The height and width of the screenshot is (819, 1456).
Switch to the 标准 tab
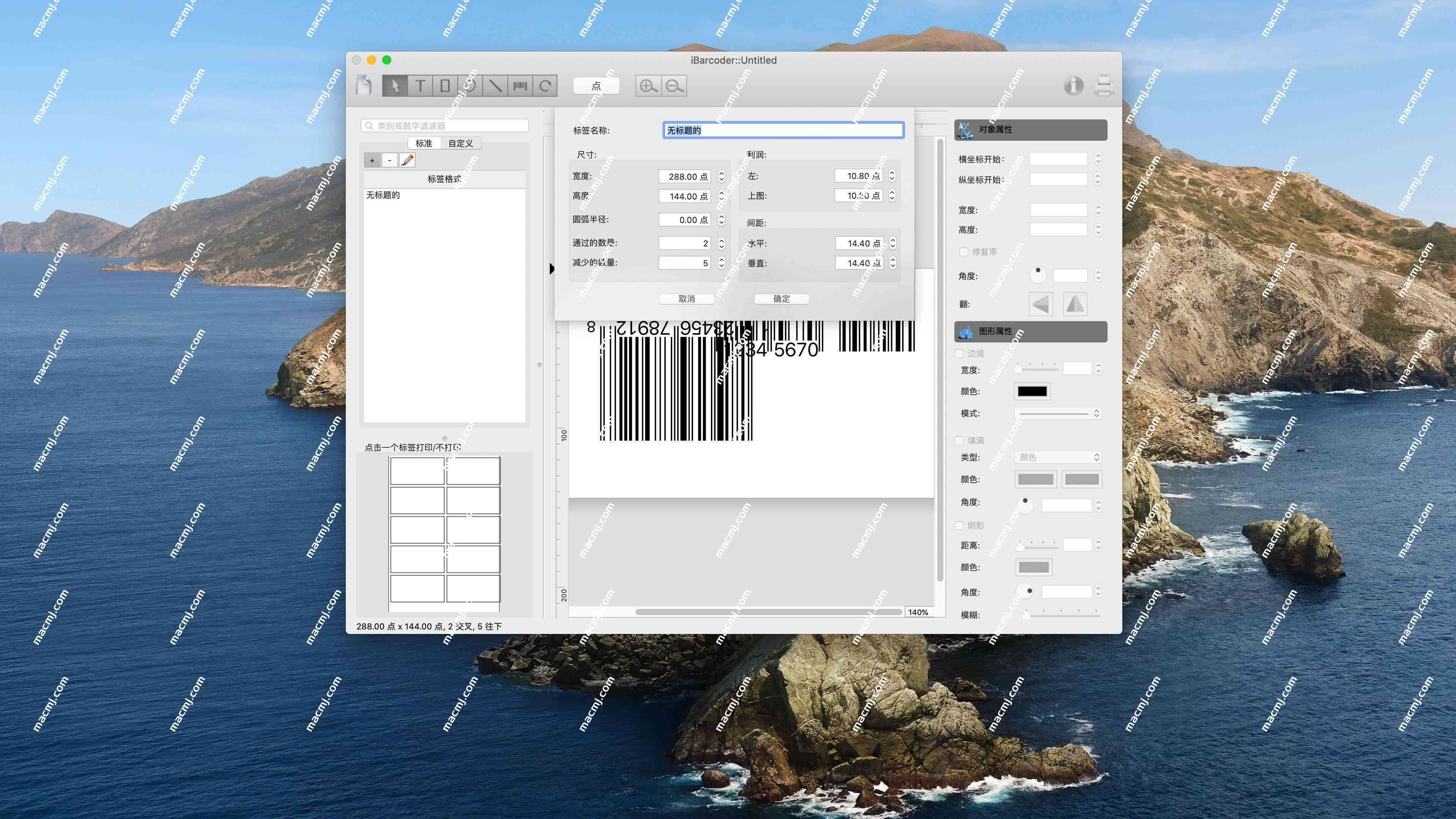pyautogui.click(x=424, y=144)
